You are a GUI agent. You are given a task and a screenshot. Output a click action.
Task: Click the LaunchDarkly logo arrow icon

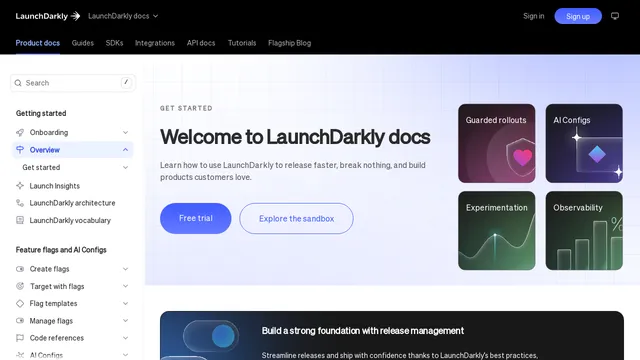tap(76, 16)
